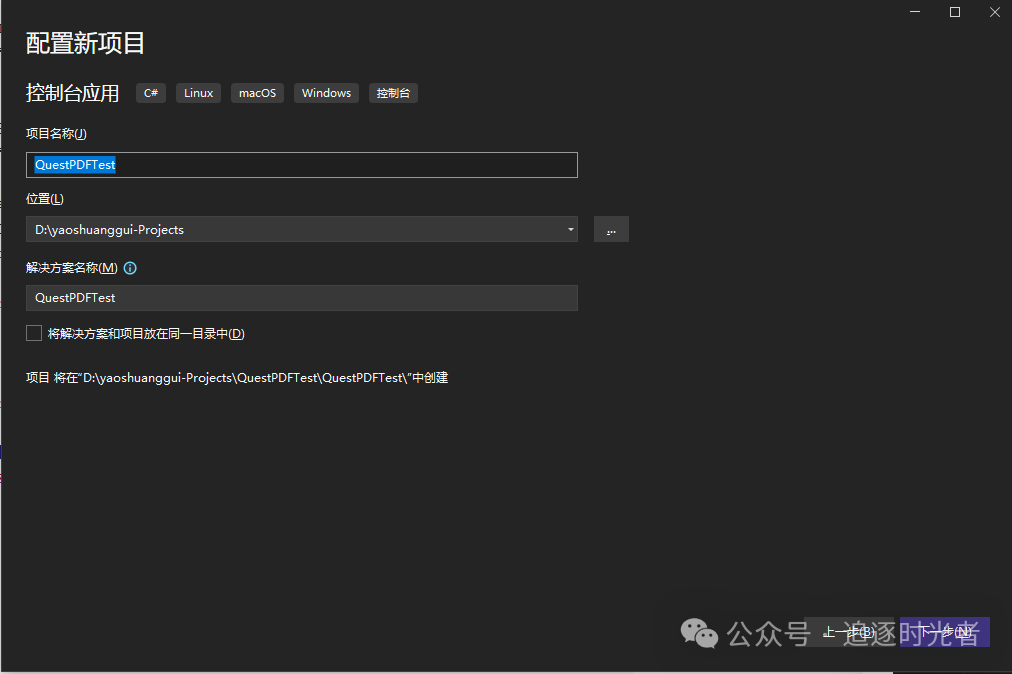
Task: Enable 将解决方案和项目放在同一目录中 checkbox
Action: 34,333
